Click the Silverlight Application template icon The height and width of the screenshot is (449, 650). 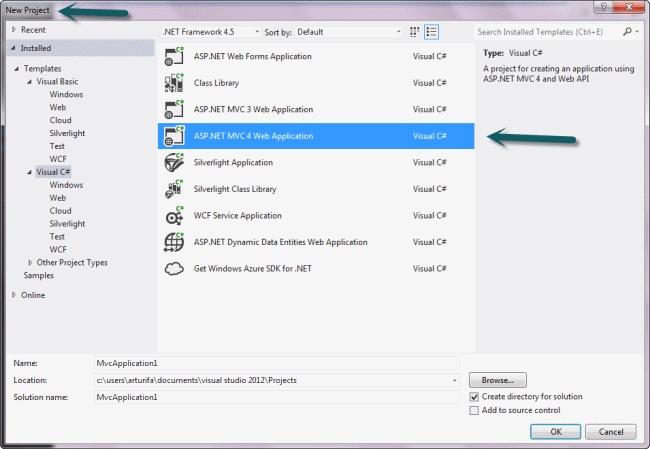click(174, 163)
